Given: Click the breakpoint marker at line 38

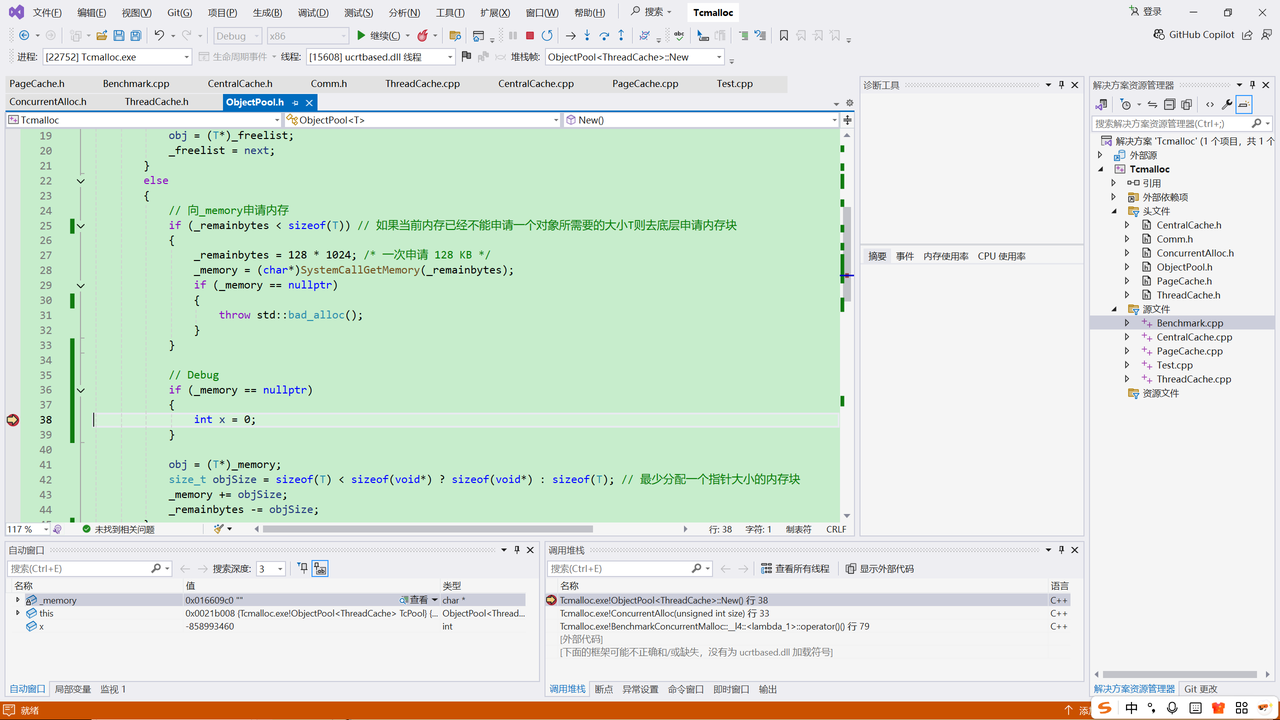Looking at the screenshot, I should 12,420.
